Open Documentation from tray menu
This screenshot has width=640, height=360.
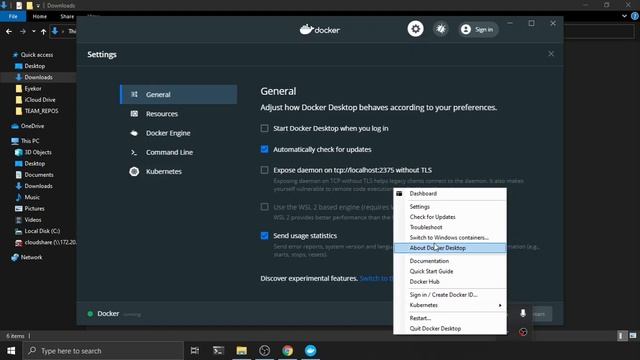[x=450, y=261]
